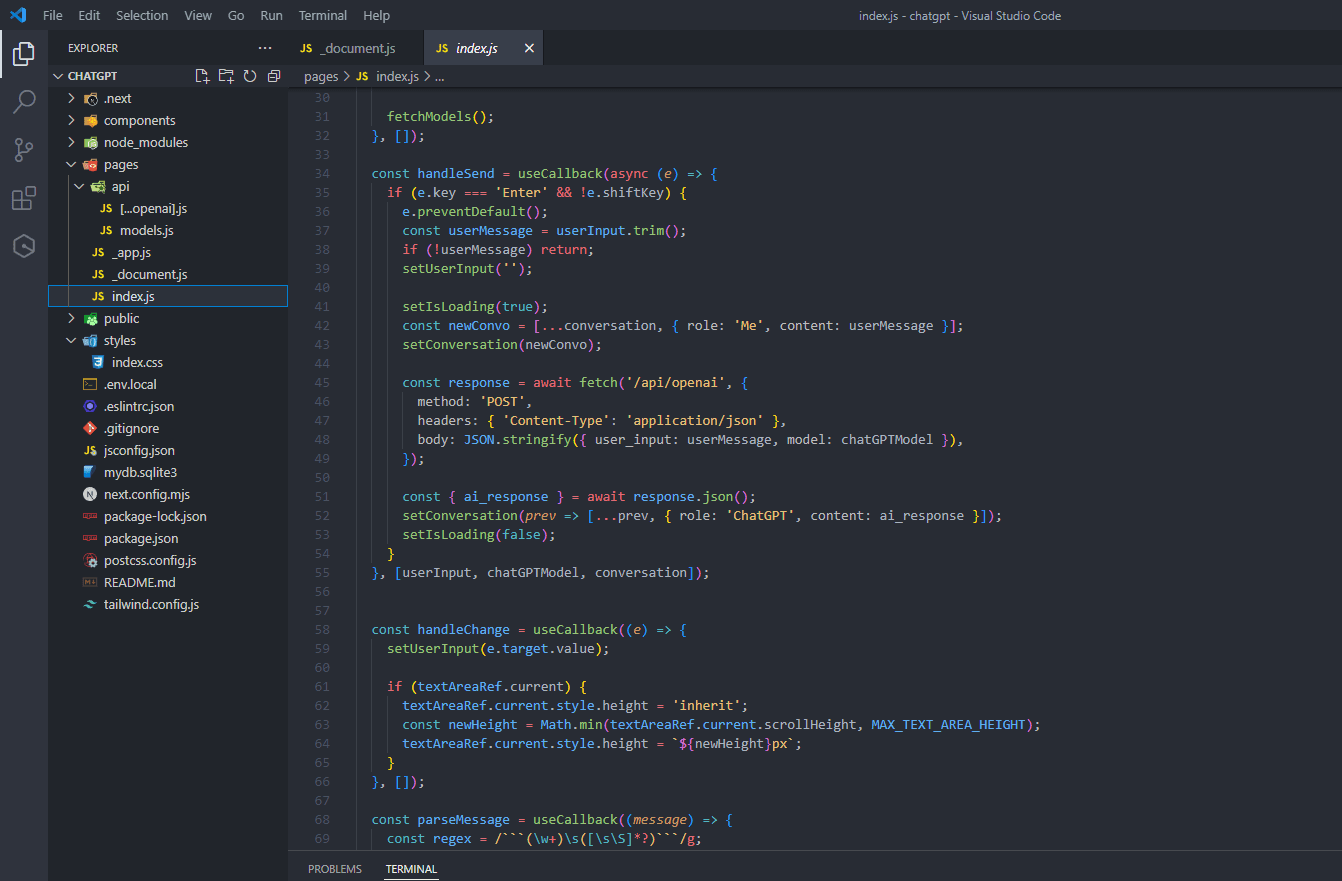Screen dimensions: 1342x881
Task: Click the JS icon of [...openai].js
Action: 106,208
